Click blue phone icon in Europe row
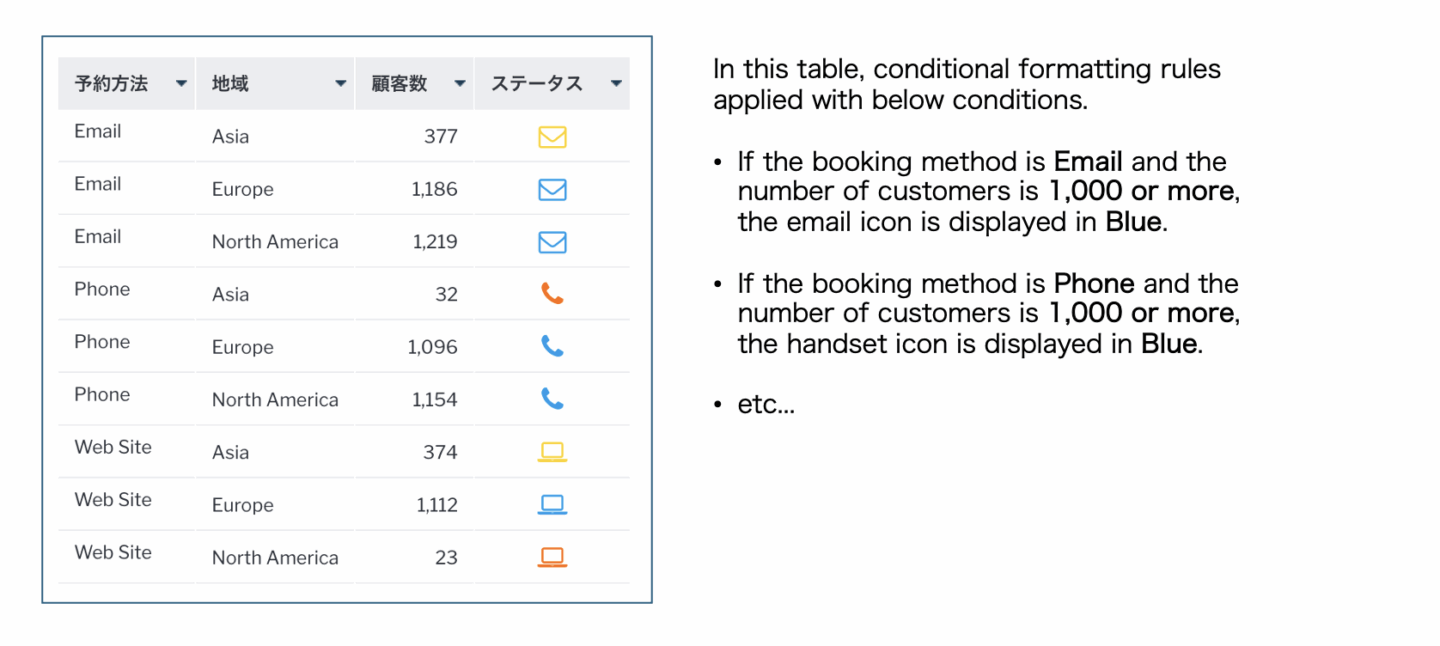This screenshot has height=646, width=1440. (552, 346)
